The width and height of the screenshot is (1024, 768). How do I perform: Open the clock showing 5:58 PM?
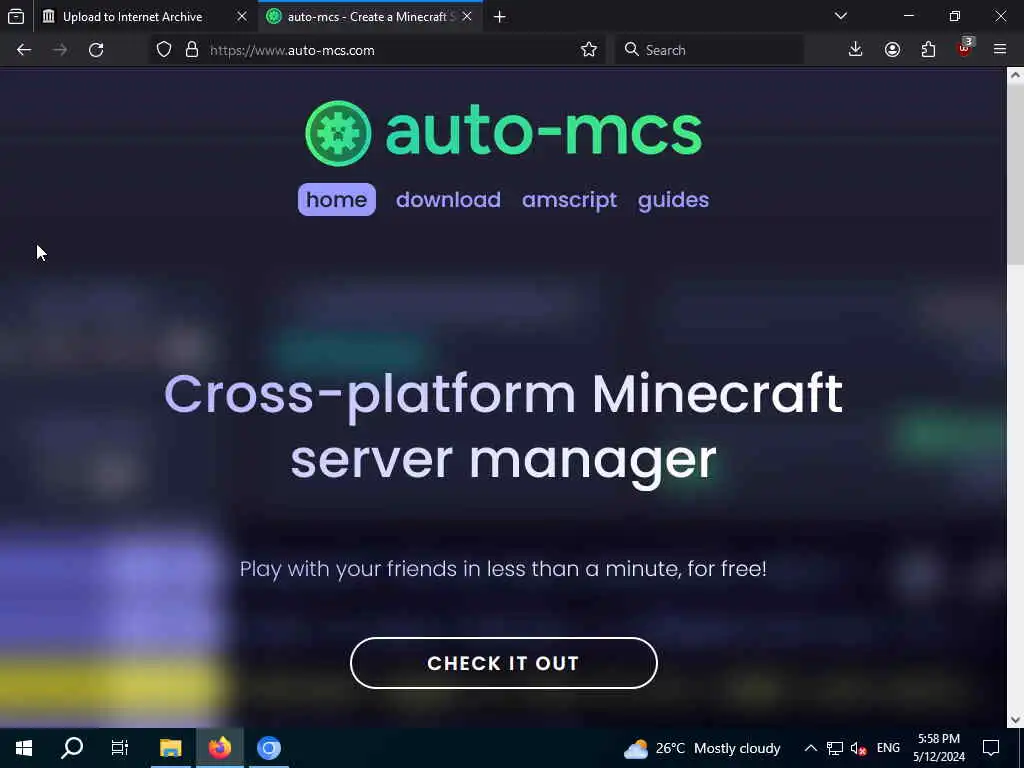[x=938, y=748]
